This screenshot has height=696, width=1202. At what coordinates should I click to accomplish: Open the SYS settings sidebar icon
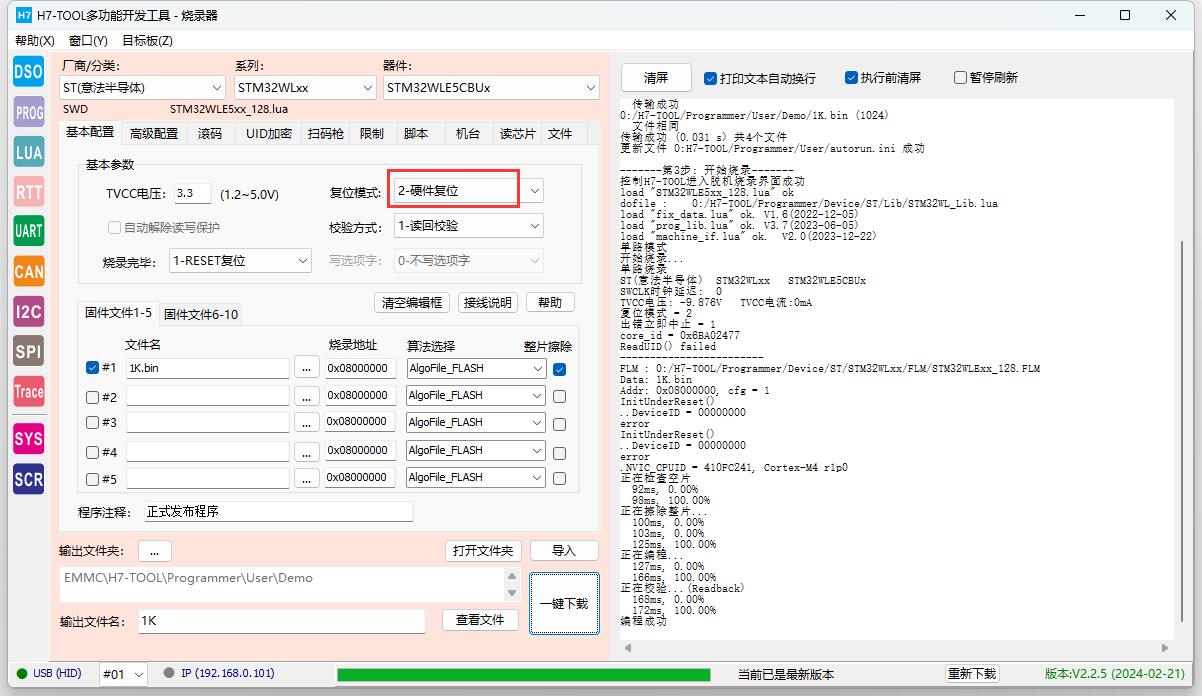28,438
